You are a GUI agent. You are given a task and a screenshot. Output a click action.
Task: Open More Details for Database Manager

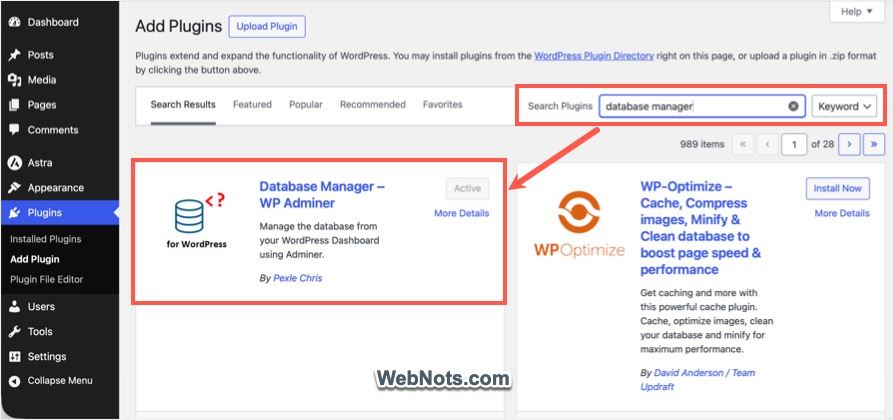(x=461, y=213)
